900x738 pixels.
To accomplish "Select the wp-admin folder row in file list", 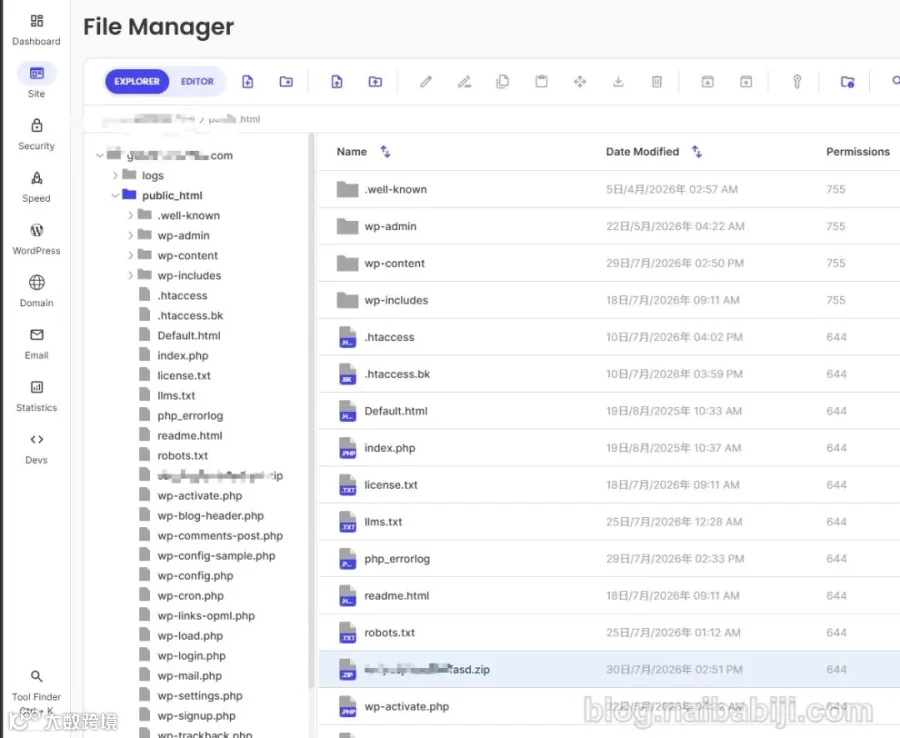I will pyautogui.click(x=609, y=226).
